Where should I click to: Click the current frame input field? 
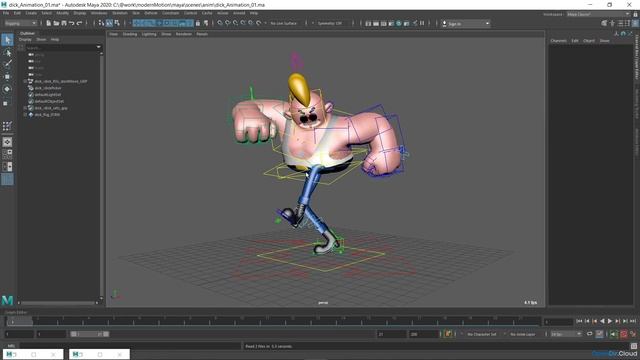pyautogui.click(x=558, y=322)
